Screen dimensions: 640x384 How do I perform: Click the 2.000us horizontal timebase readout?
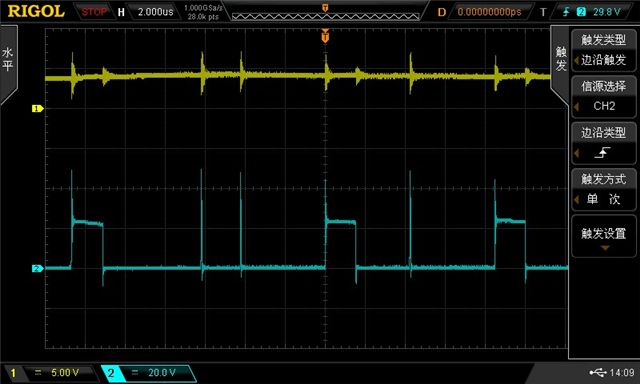tap(155, 12)
